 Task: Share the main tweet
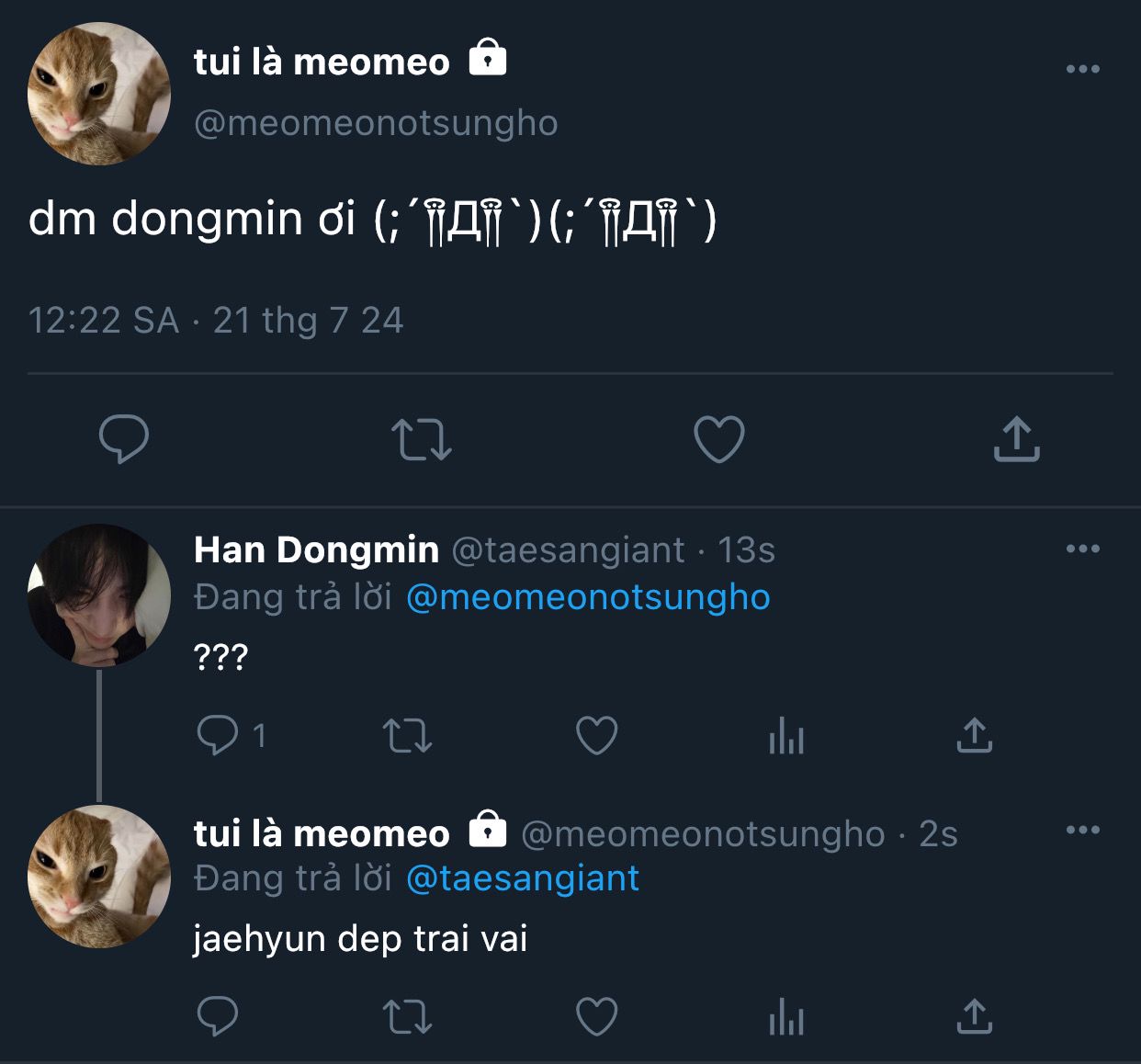coord(1016,438)
